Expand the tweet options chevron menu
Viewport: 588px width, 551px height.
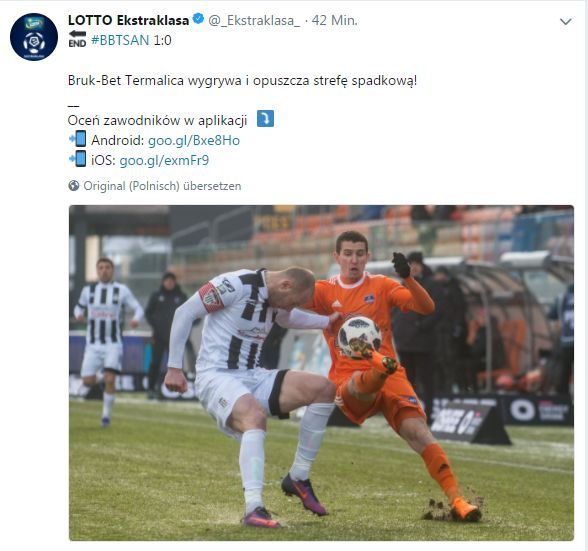click(x=566, y=22)
